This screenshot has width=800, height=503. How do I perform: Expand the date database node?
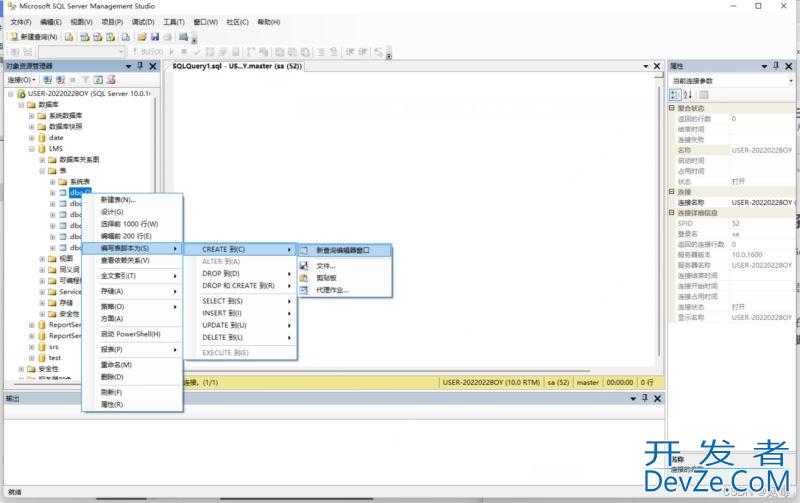32,138
